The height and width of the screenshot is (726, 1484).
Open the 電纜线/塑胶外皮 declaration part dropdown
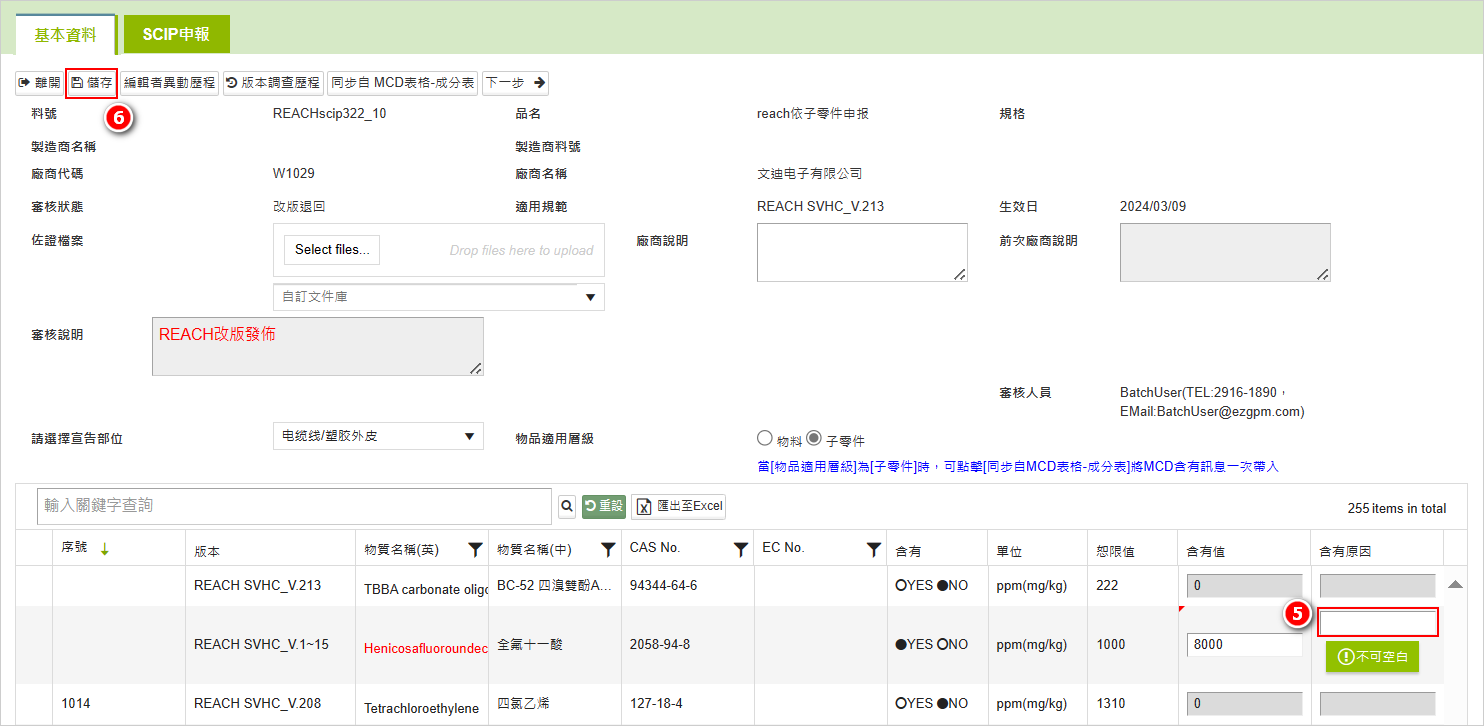pyautogui.click(x=378, y=436)
